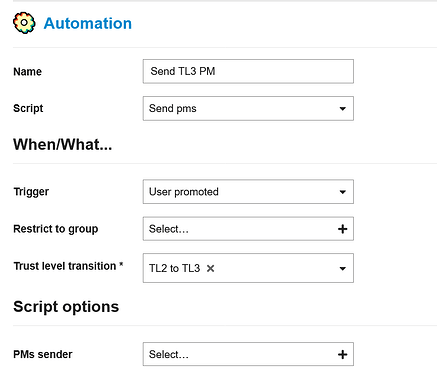The image size is (437, 374).
Task: Click the plus icon in Restrict to group
Action: click(x=342, y=229)
